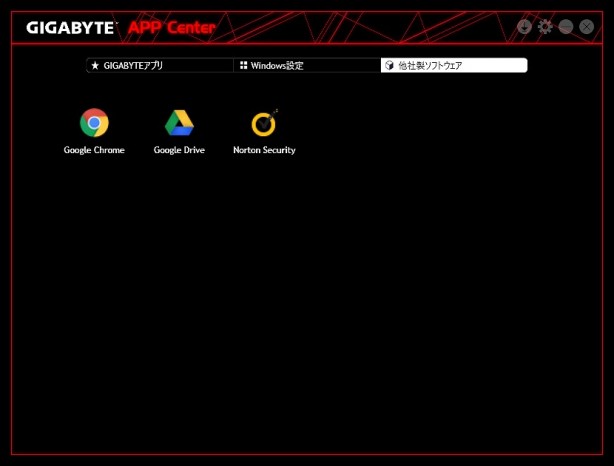
Task: Minimize the APP Center window
Action: [566, 27]
